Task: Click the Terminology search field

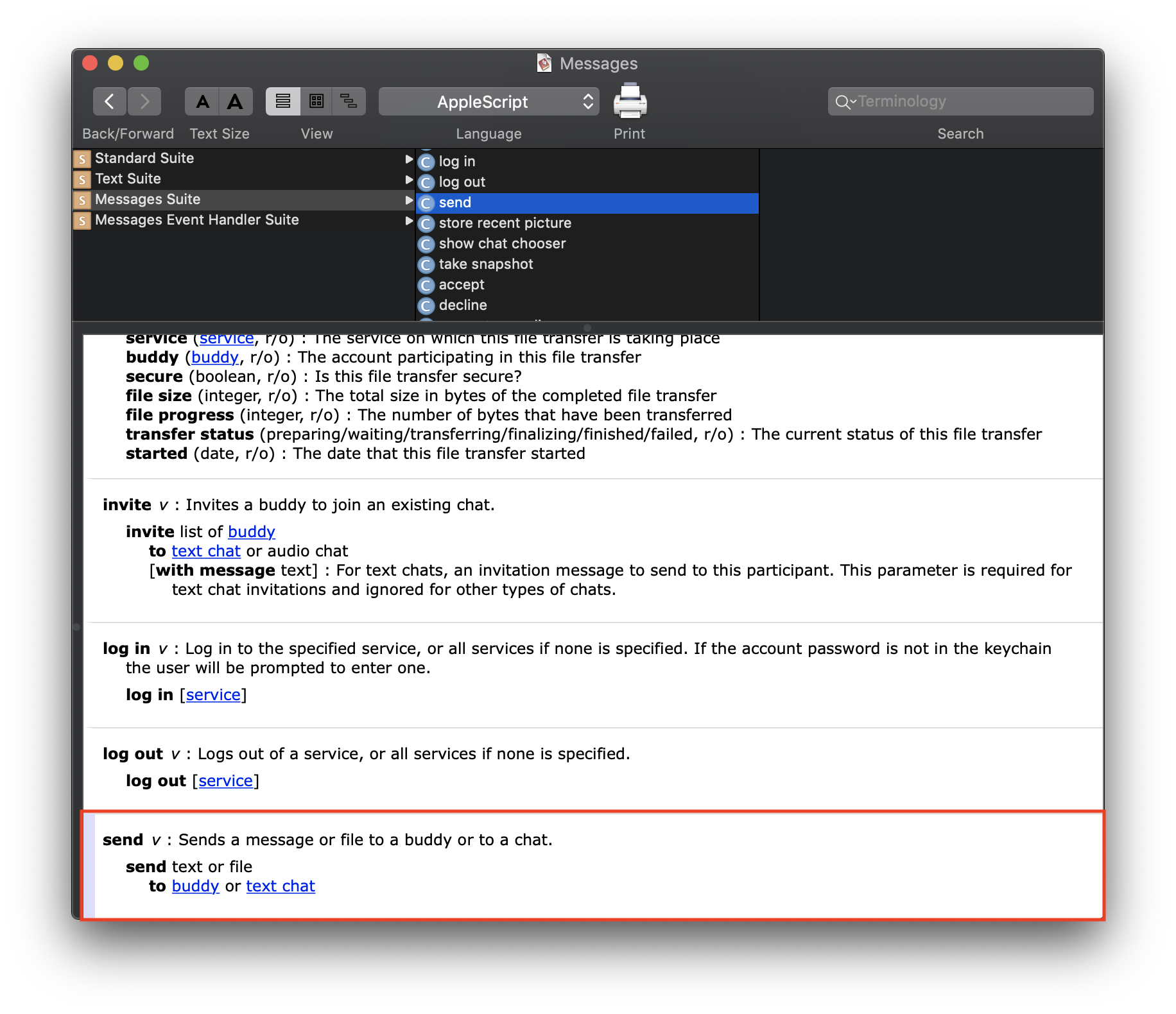Action: point(961,101)
